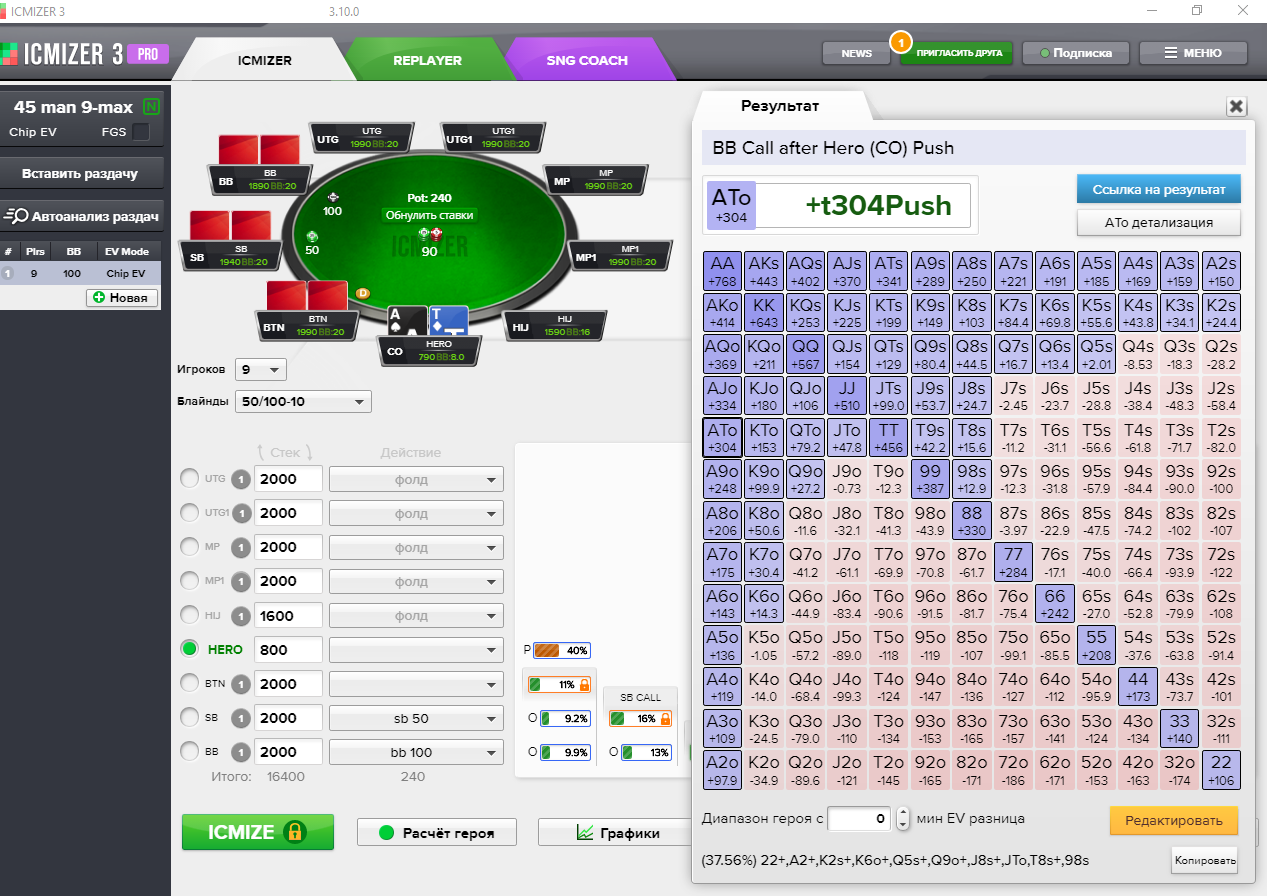The width and height of the screenshot is (1267, 896).
Task: Select the MP radio button
Action: 189,547
